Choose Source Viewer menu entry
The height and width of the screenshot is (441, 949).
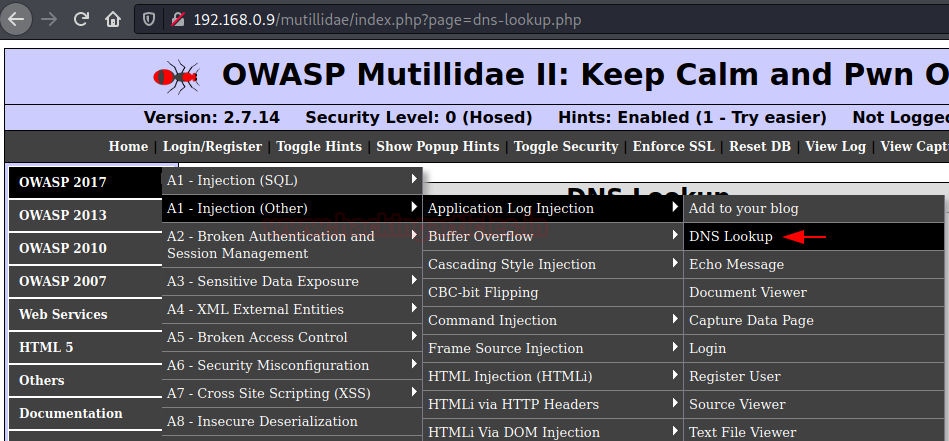[x=814, y=404]
